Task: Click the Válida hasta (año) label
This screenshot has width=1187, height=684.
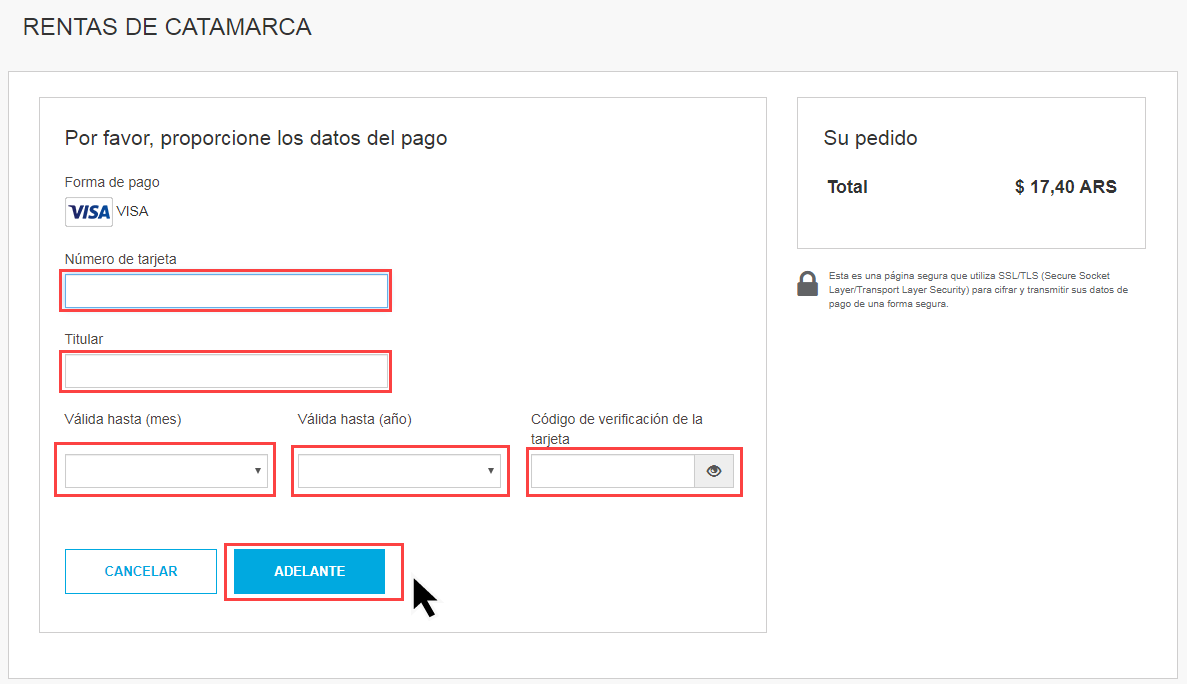Action: pos(354,419)
